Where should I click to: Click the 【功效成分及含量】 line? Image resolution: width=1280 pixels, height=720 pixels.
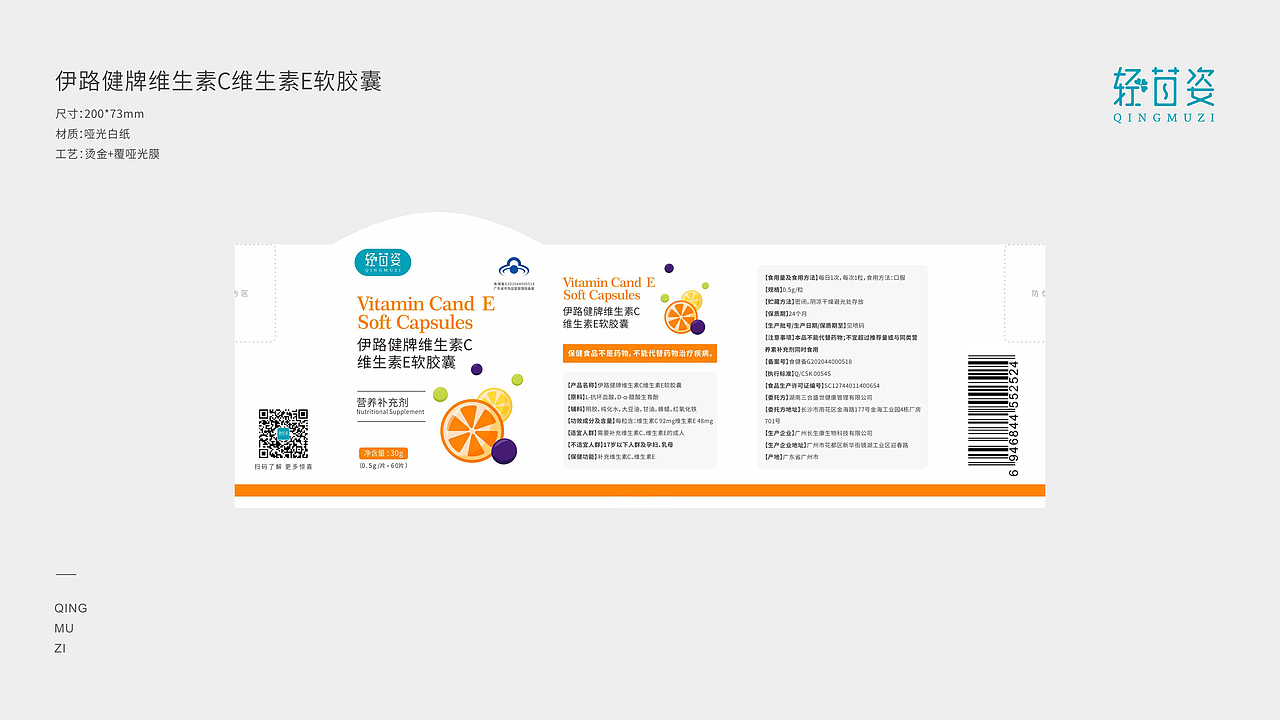(640, 421)
